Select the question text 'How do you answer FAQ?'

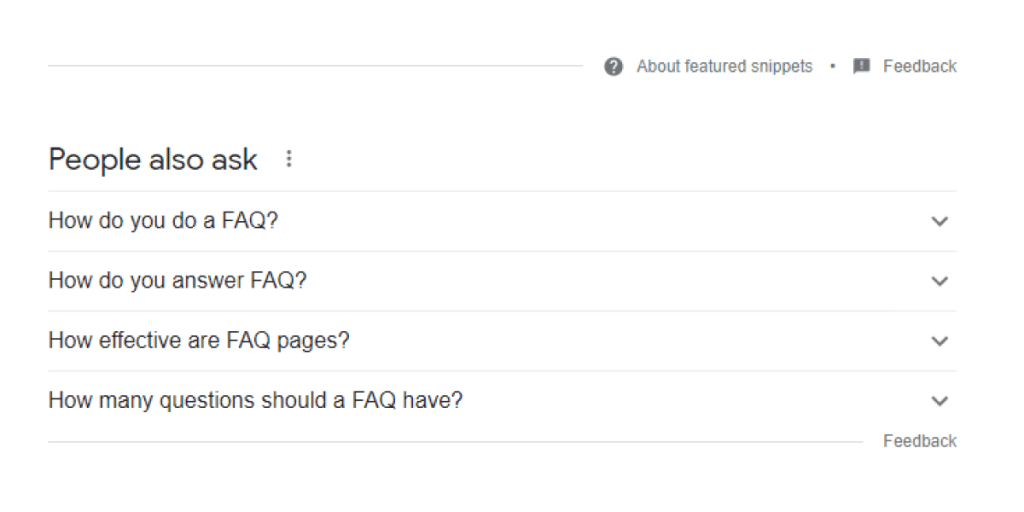click(178, 281)
